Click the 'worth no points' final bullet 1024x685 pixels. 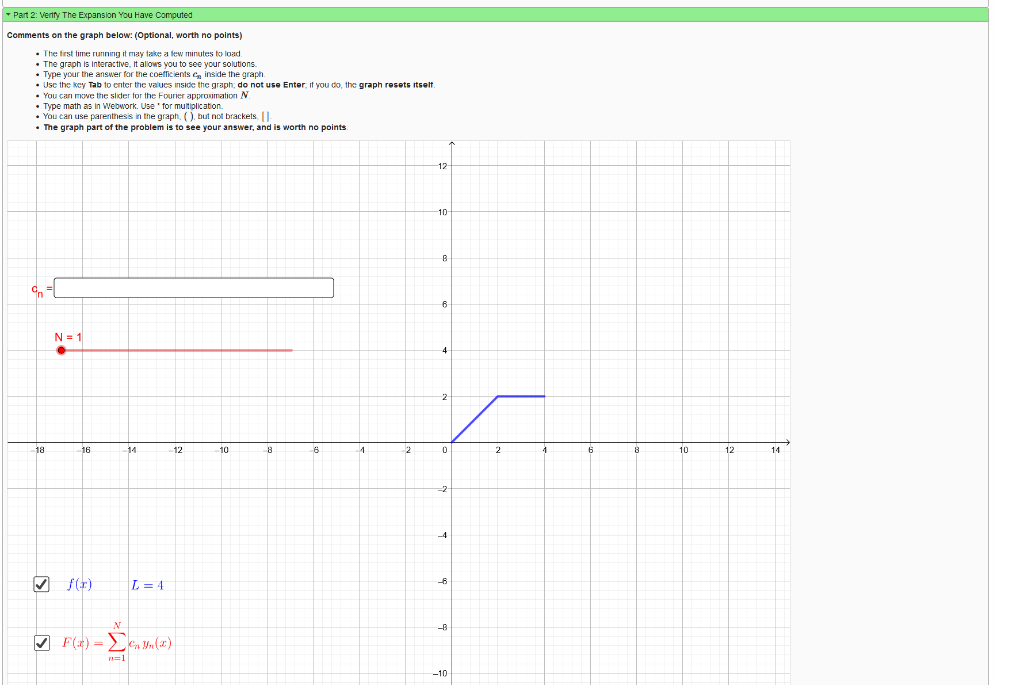195,127
